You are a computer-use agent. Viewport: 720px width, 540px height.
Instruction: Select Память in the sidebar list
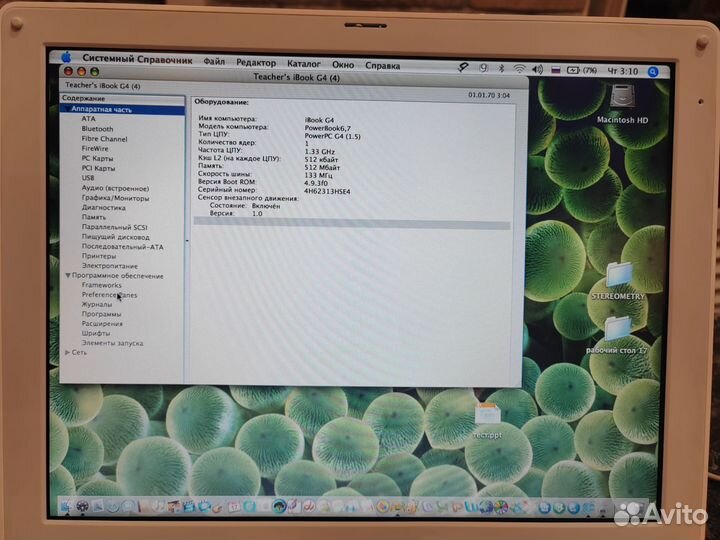(x=94, y=217)
